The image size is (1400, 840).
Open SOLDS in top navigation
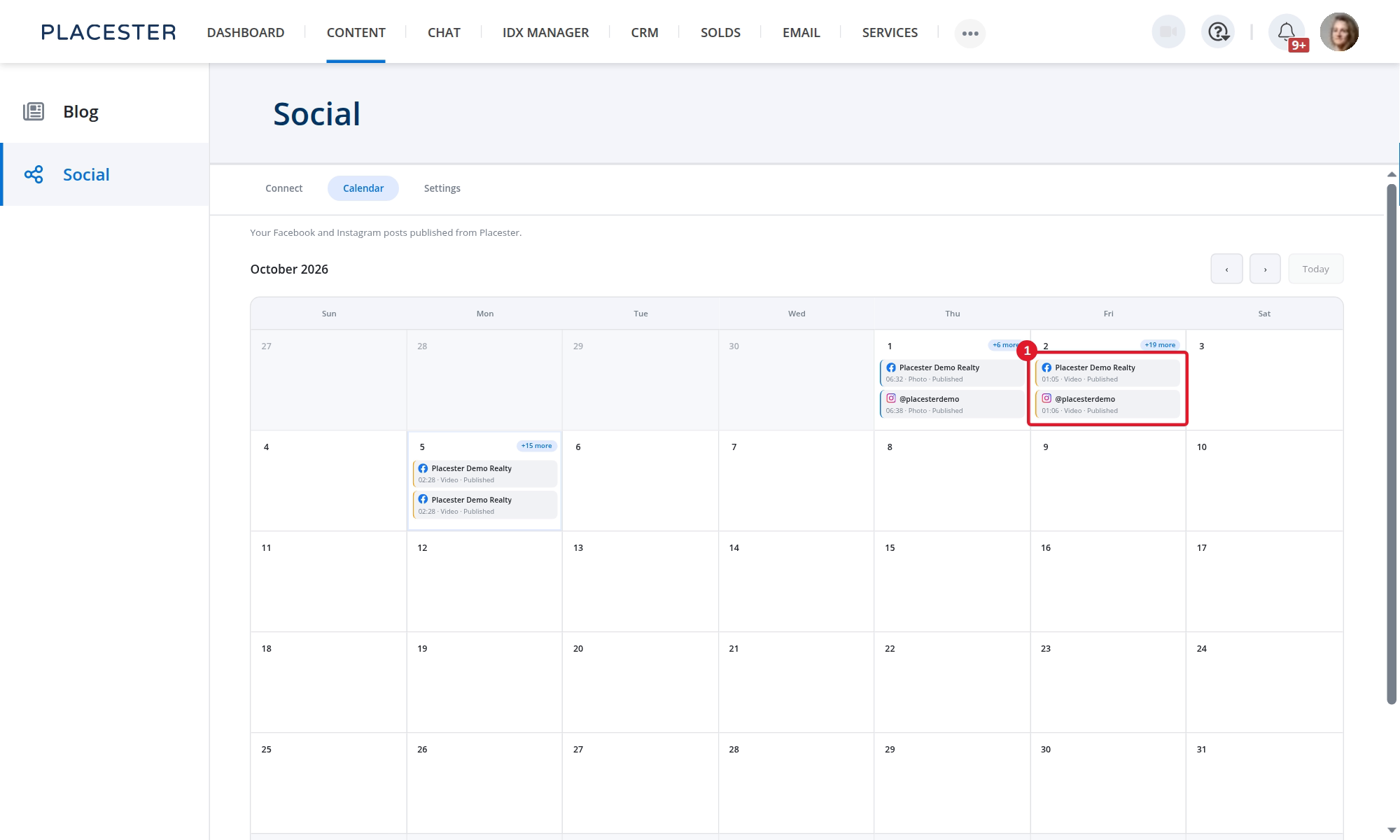[x=720, y=32]
